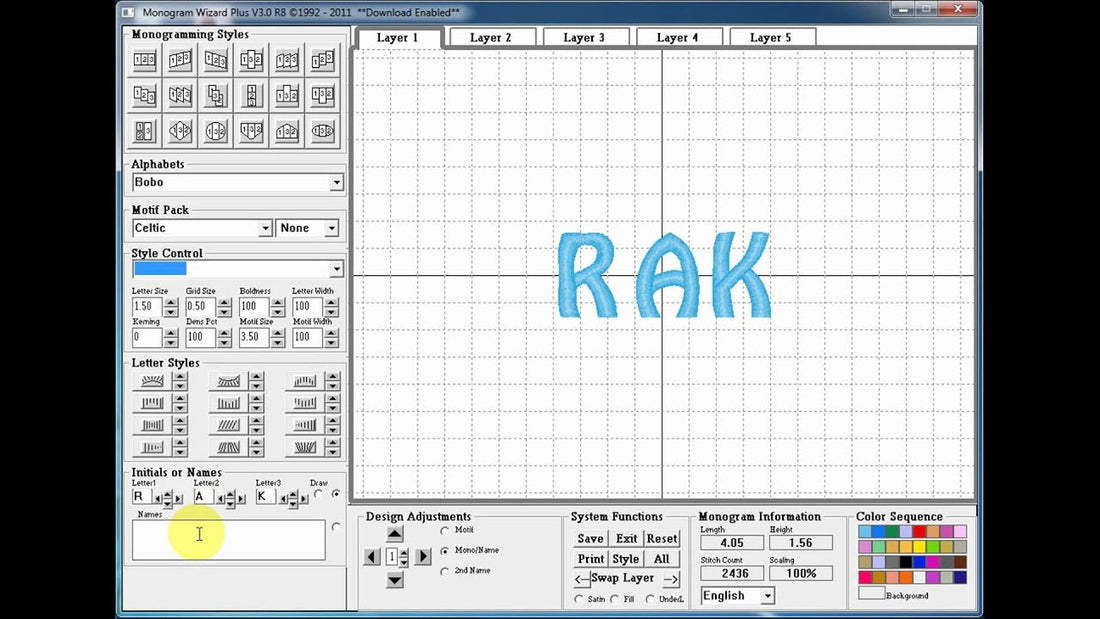Image resolution: width=1100 pixels, height=619 pixels.
Task: Click the Save button in System Functions
Action: (x=590, y=539)
